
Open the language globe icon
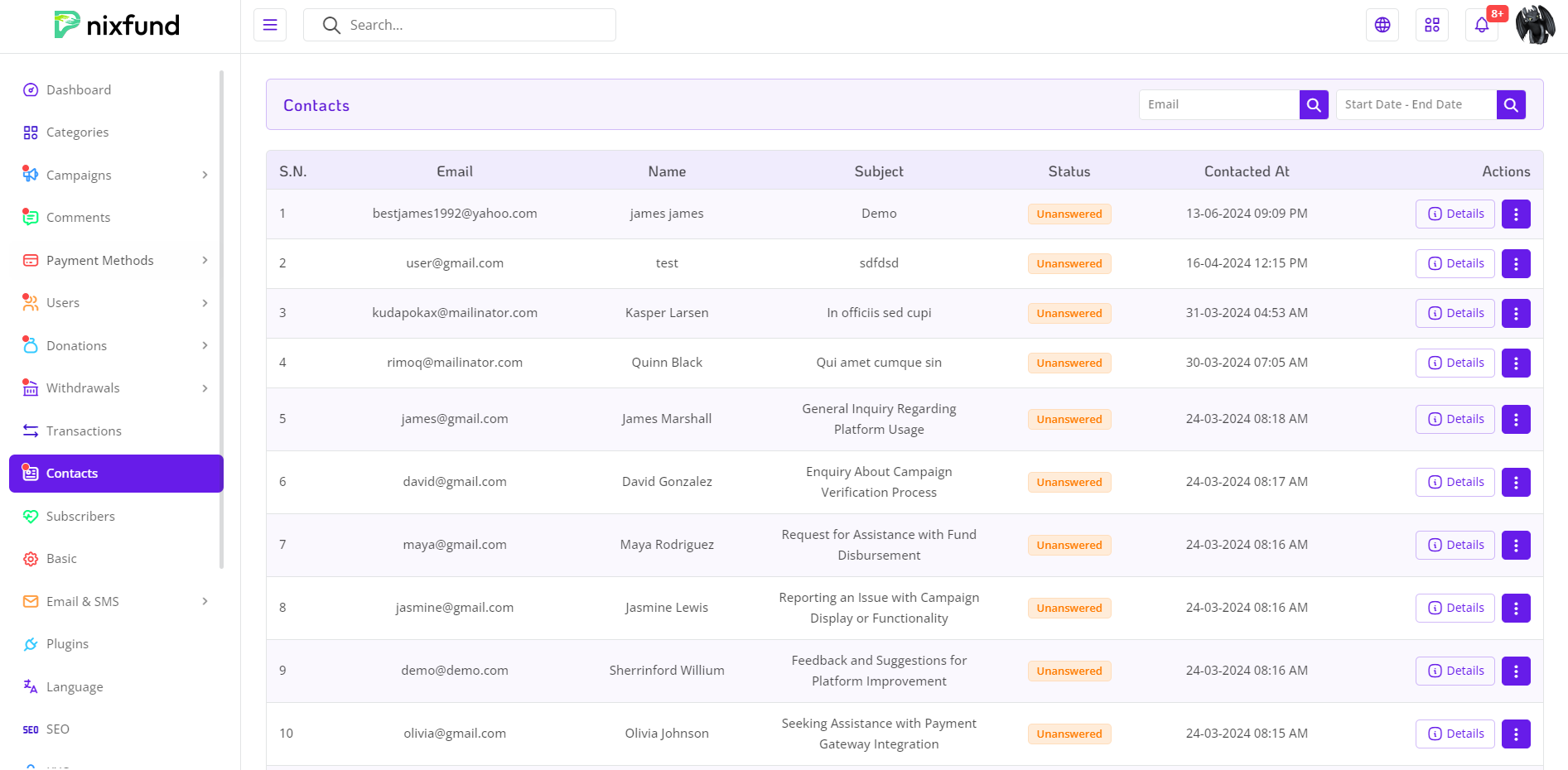[1382, 25]
